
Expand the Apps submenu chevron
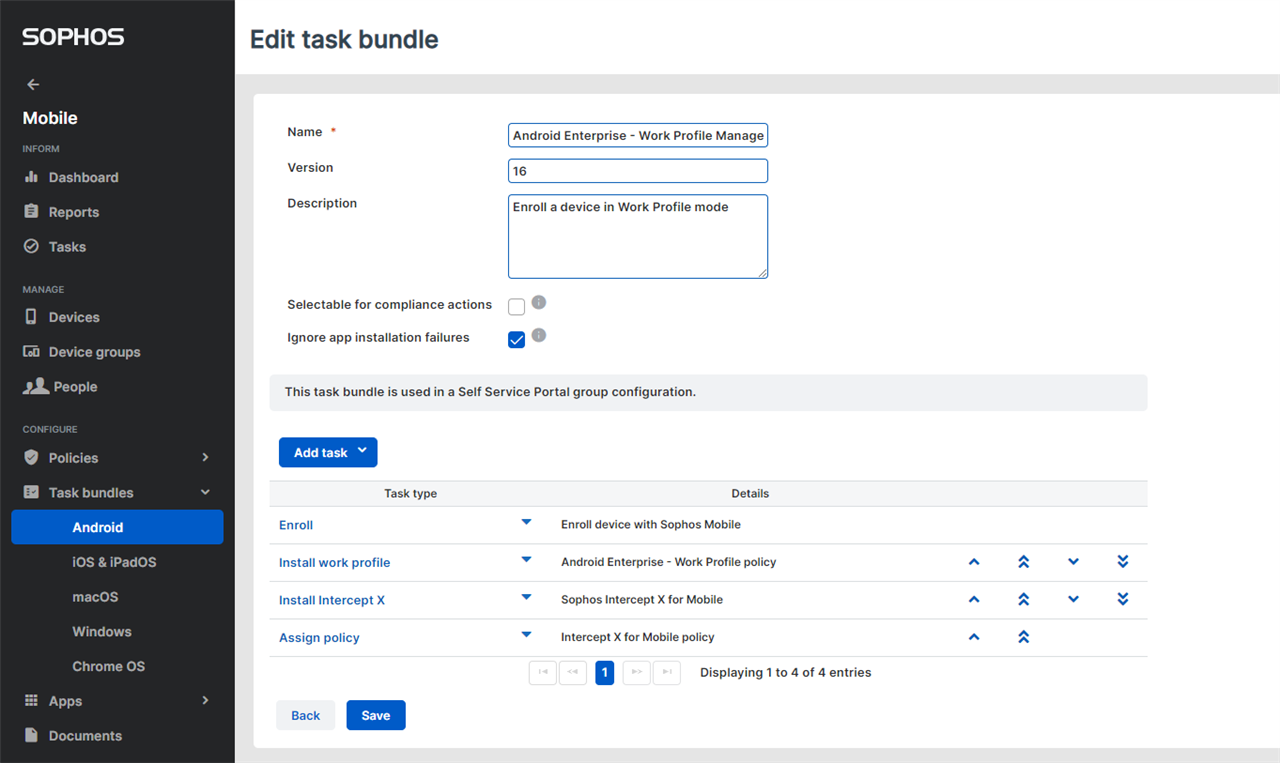coord(205,700)
